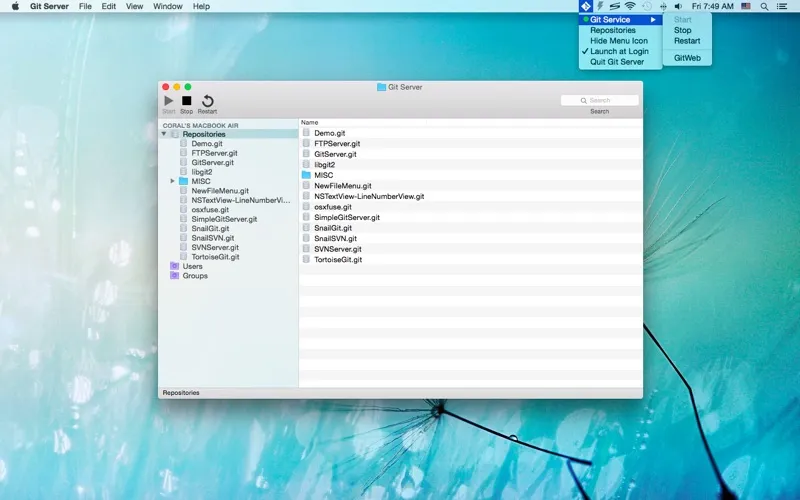Select GitServer.git row in file list
The width and height of the screenshot is (800, 500).
pos(470,154)
